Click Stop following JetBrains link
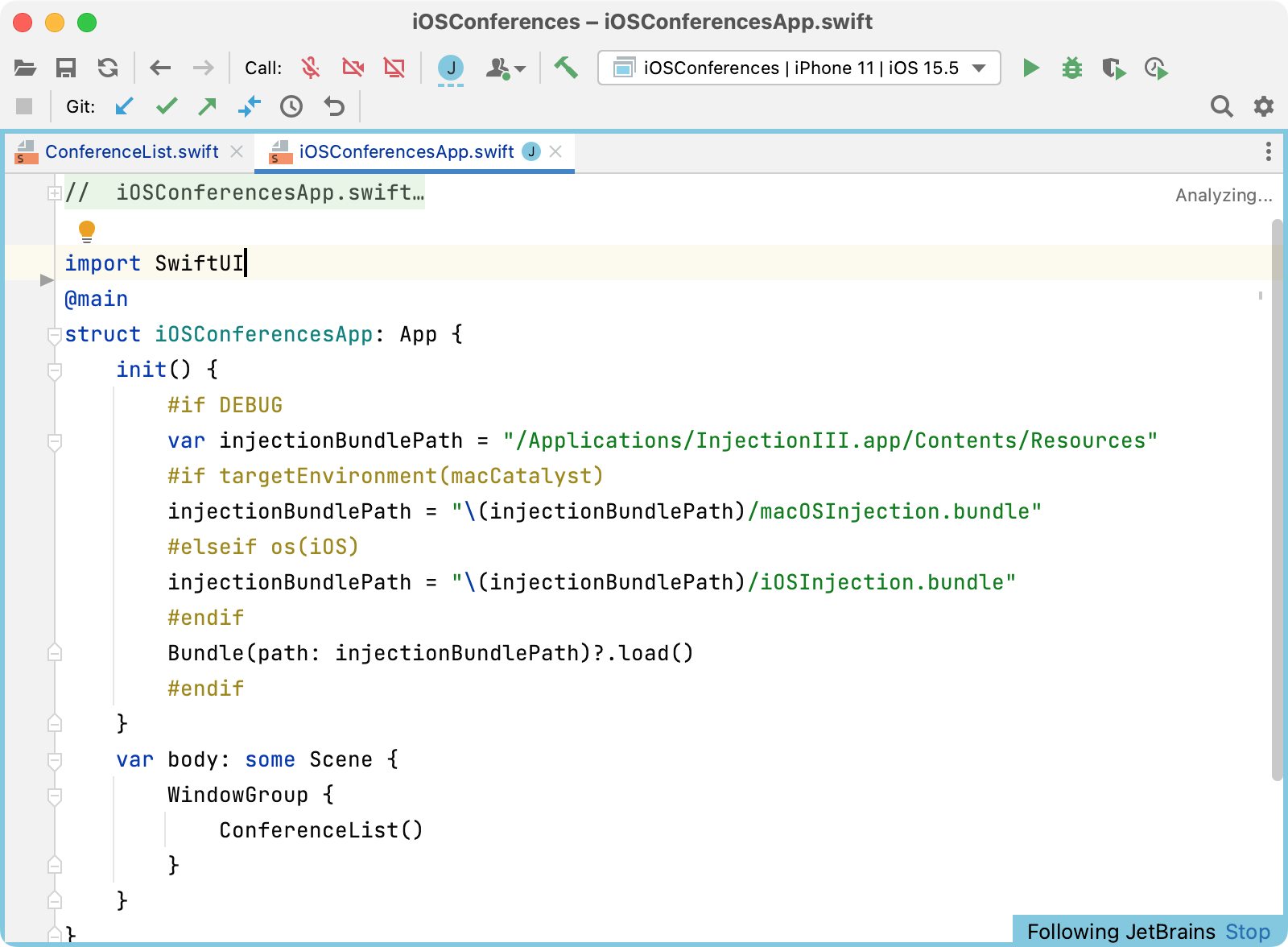This screenshot has width=1288, height=947. coord(1248,932)
